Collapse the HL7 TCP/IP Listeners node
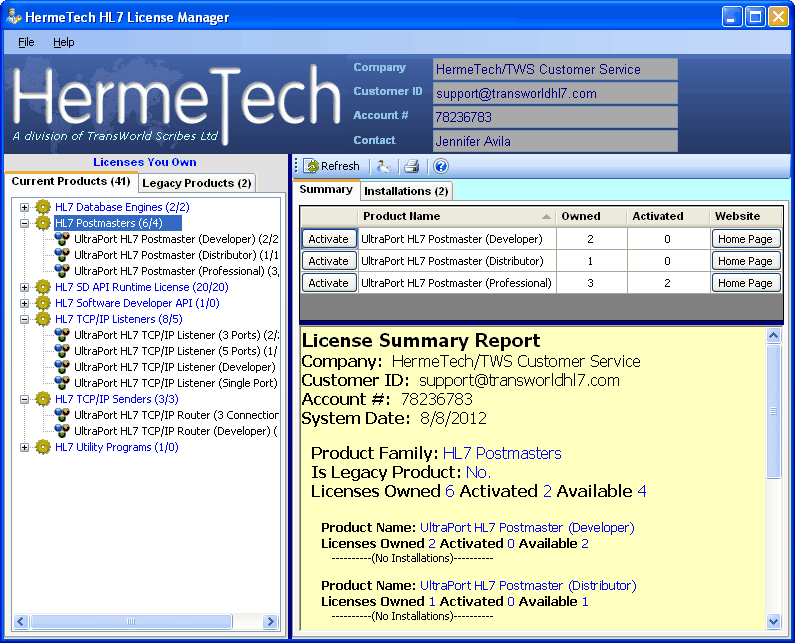The image size is (795, 643). (x=24, y=319)
